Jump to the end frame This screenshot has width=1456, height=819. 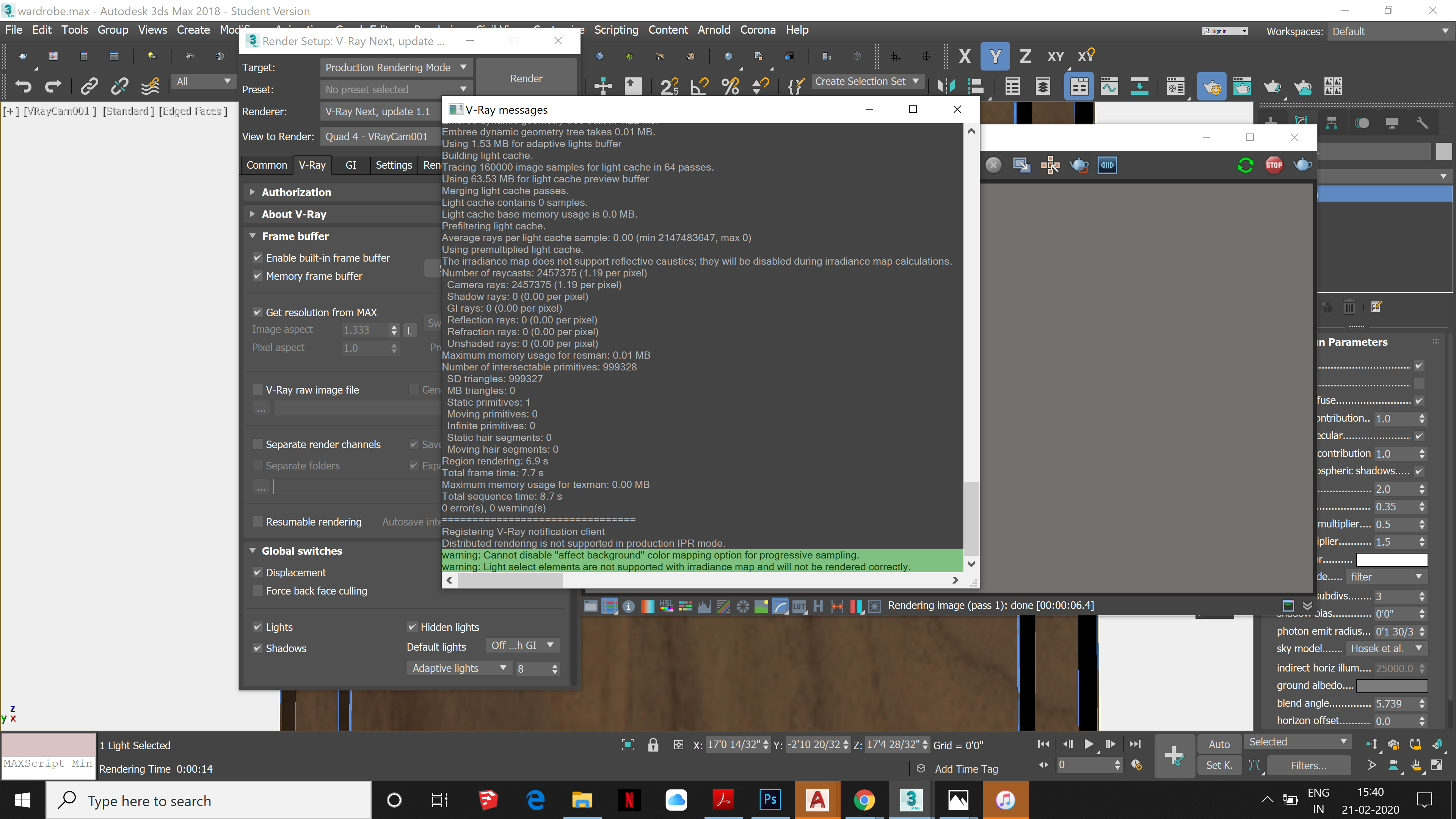click(x=1135, y=744)
